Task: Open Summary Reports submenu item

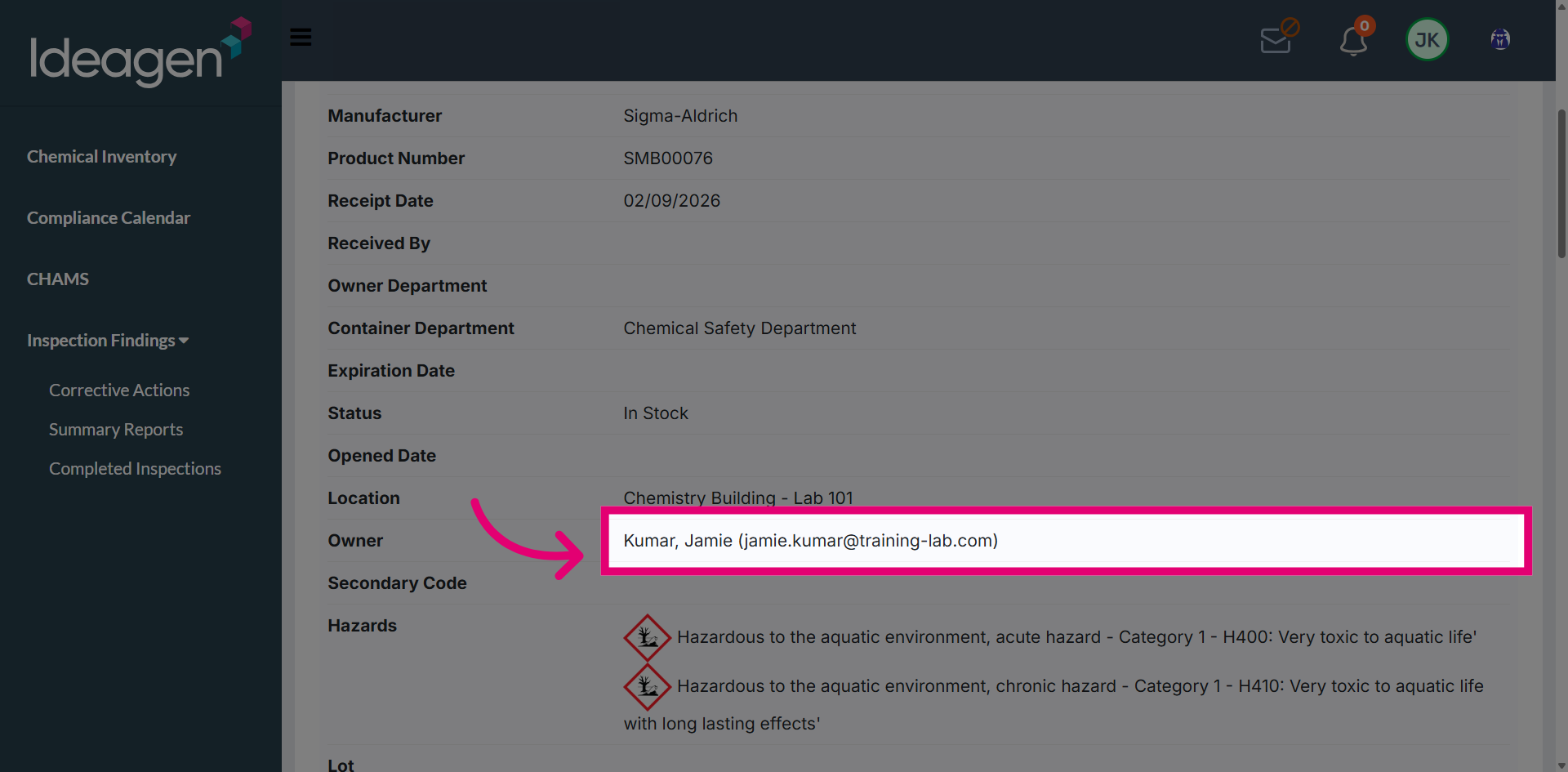Action: 116,430
